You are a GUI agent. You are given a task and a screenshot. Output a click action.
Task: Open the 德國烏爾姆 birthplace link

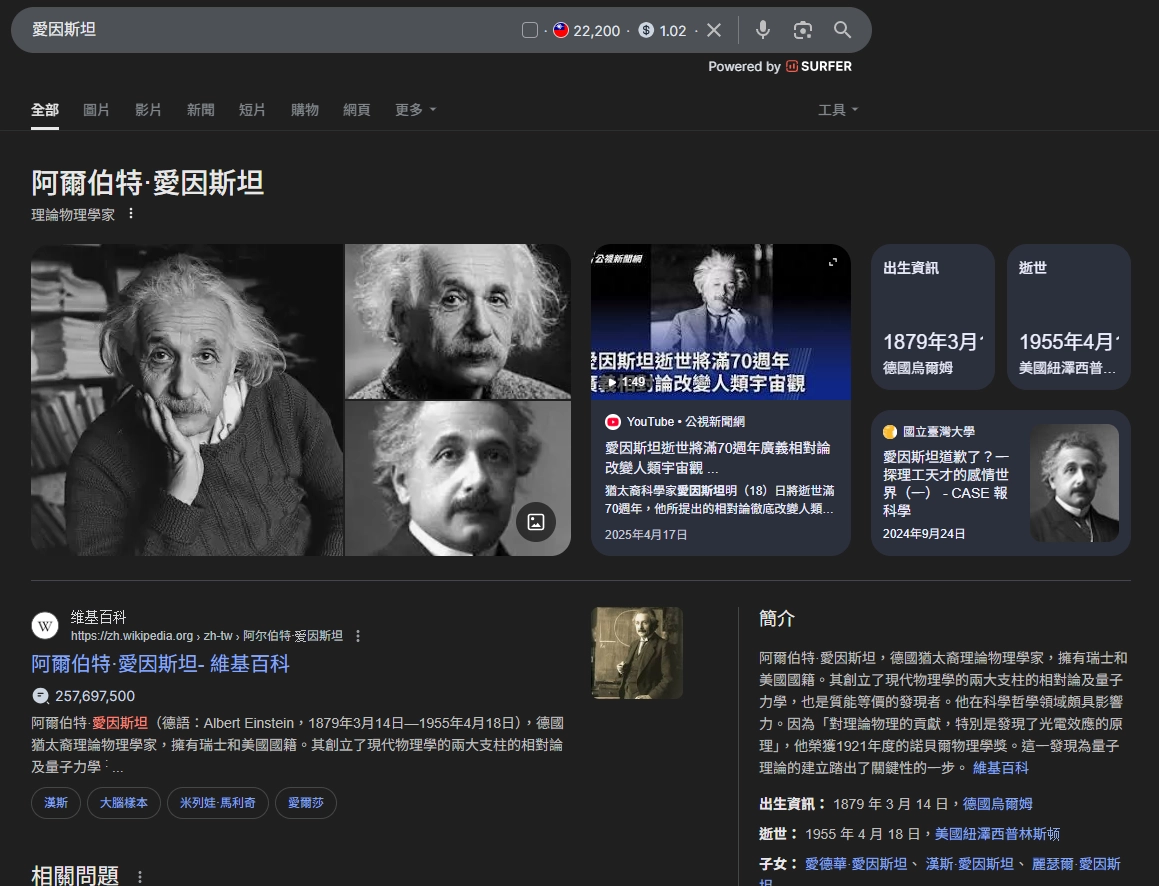[x=997, y=803]
